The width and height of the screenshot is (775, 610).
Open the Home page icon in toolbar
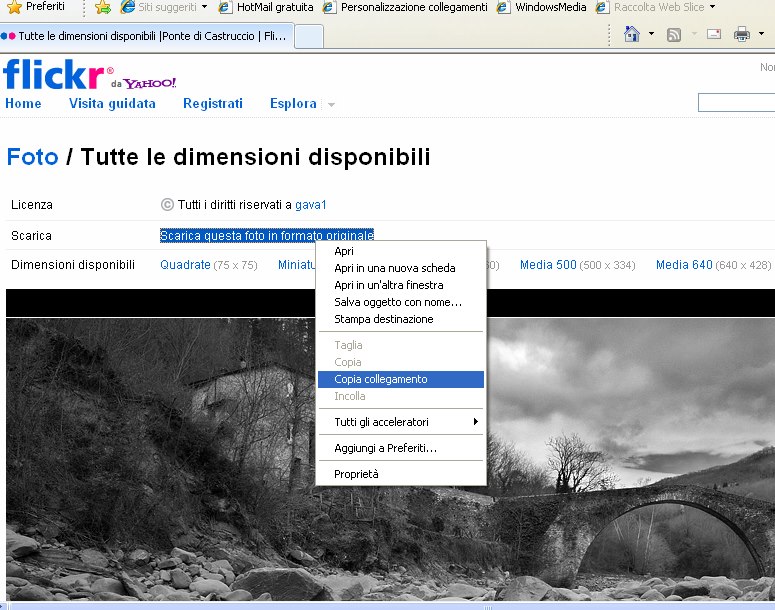click(x=631, y=34)
